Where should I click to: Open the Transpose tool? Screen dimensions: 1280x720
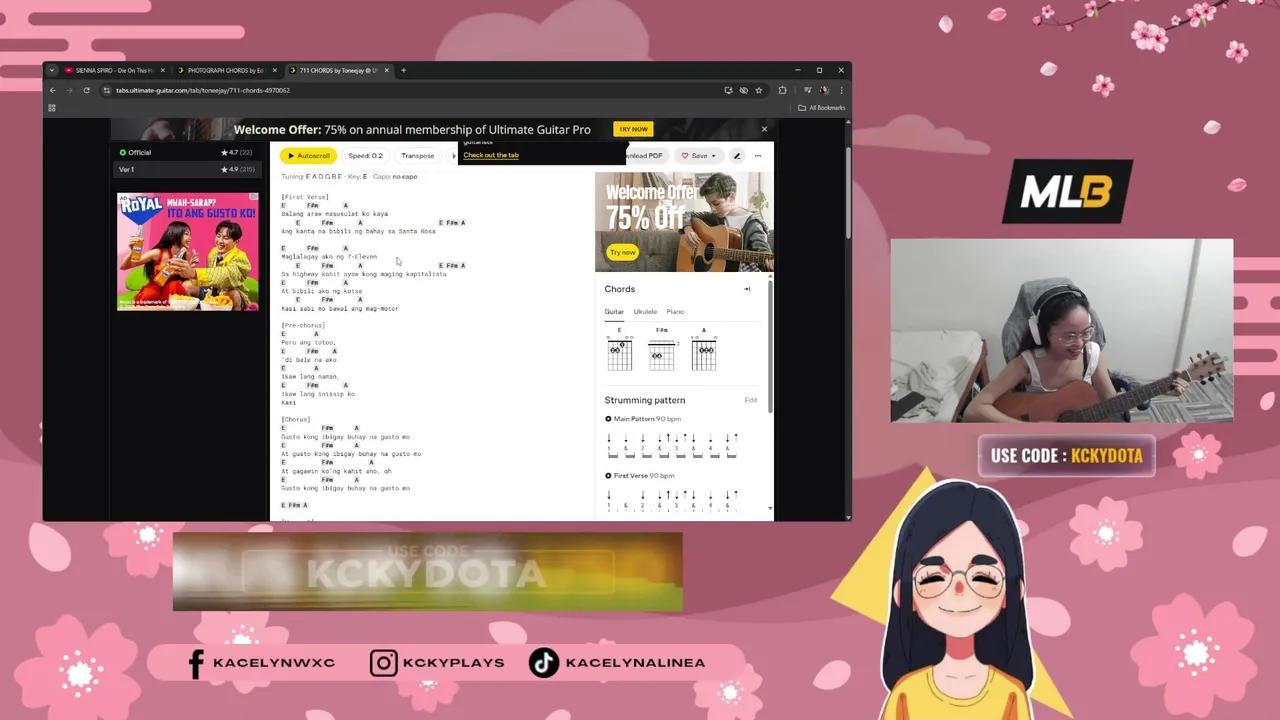coord(417,156)
